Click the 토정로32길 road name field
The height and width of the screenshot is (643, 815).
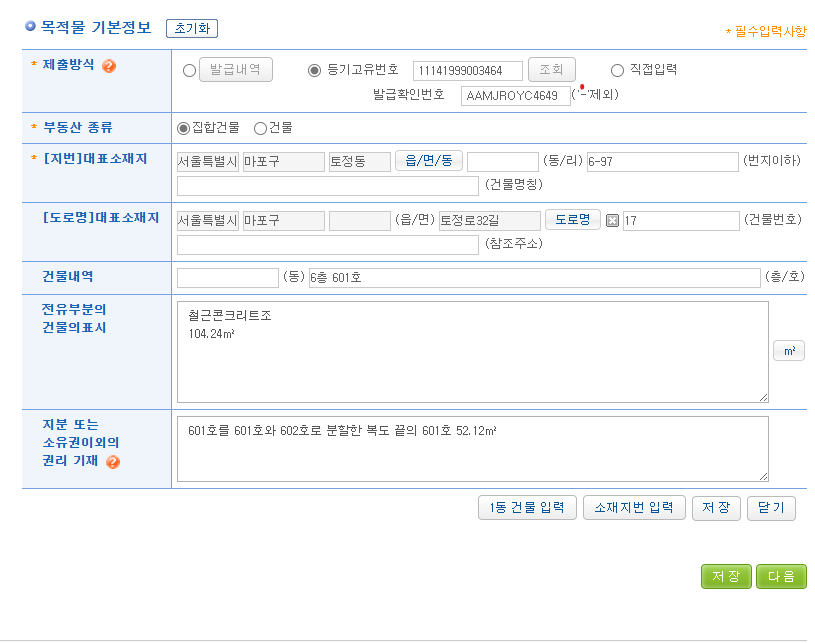click(x=490, y=221)
